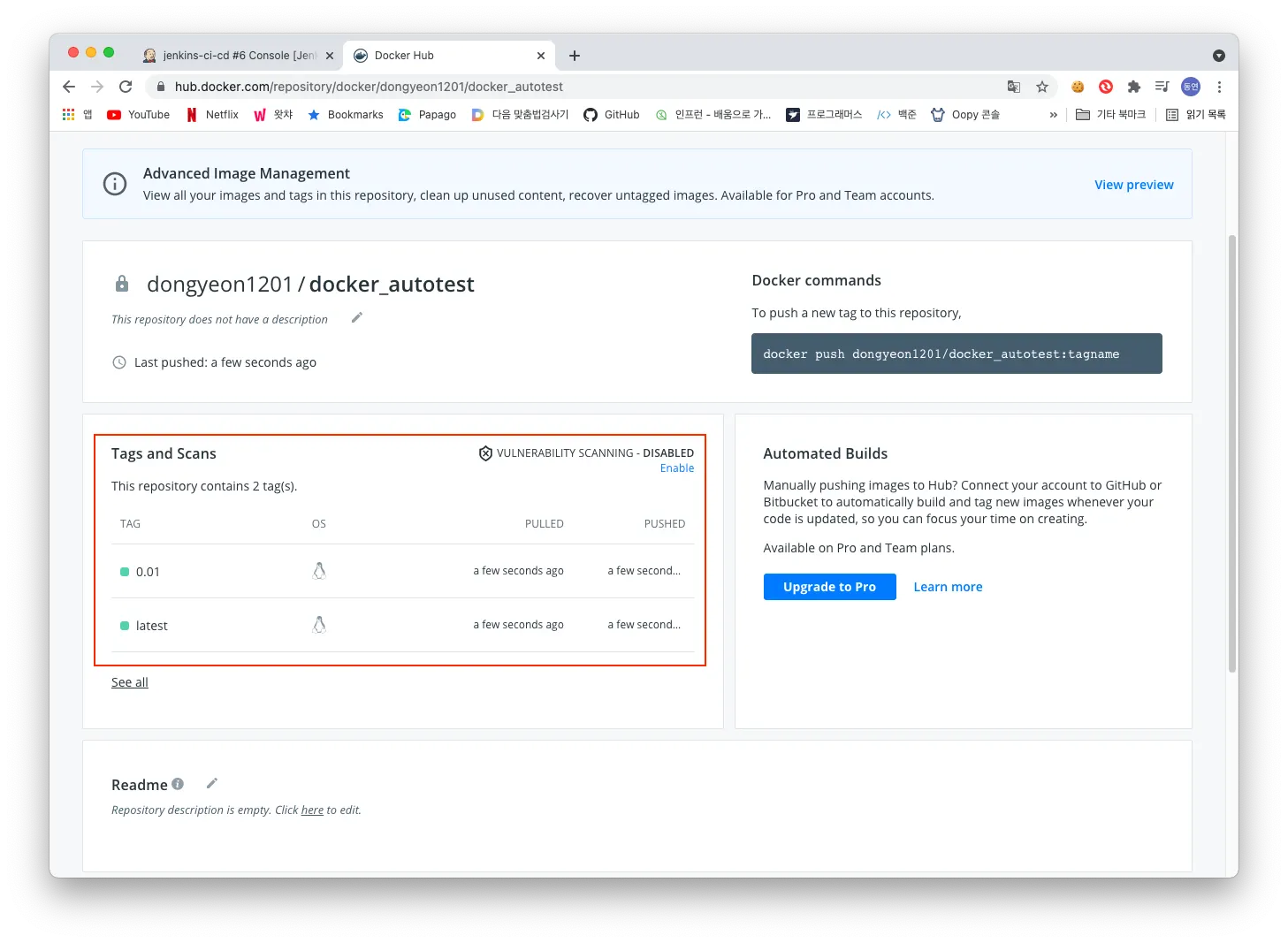Click the PULLED column header

[545, 524]
